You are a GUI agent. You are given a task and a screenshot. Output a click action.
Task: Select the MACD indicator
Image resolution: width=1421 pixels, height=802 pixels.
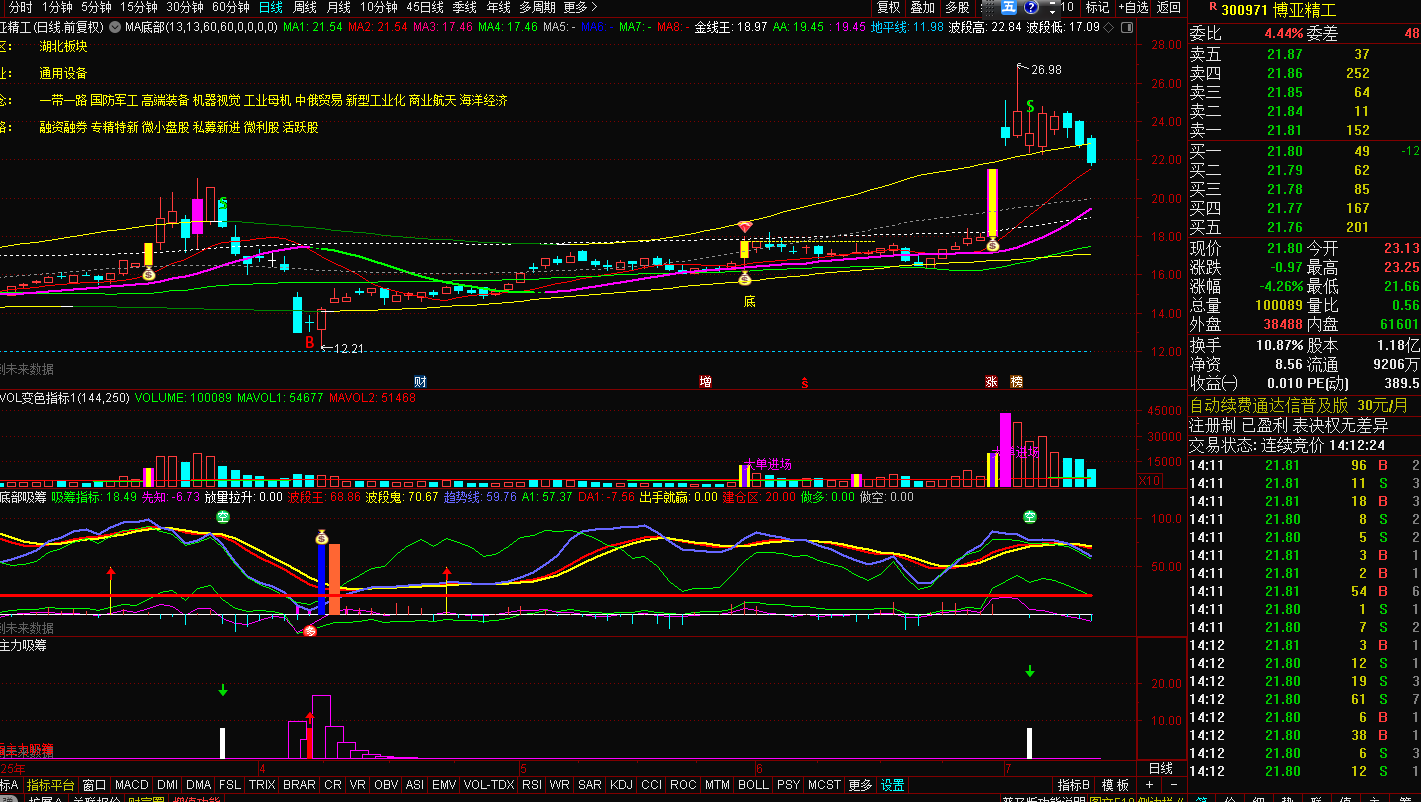pos(131,785)
